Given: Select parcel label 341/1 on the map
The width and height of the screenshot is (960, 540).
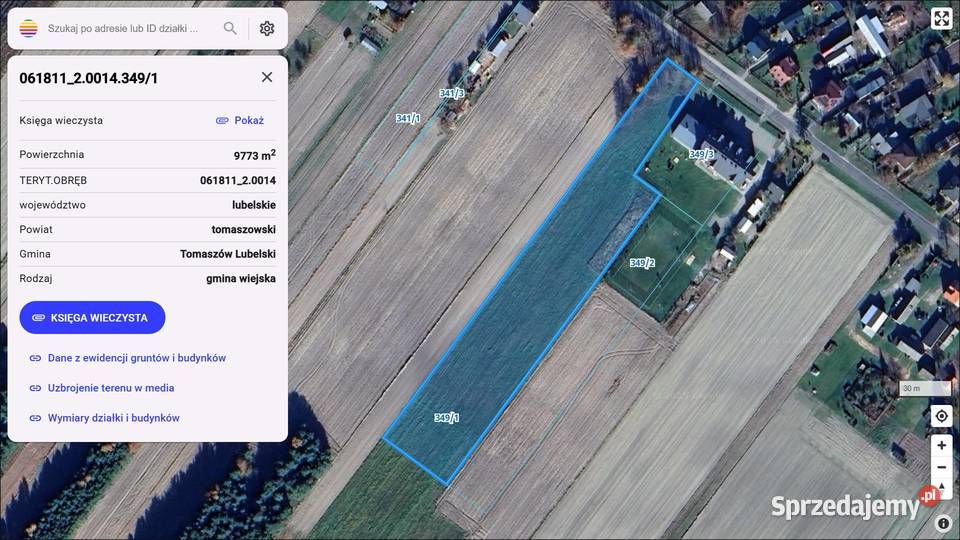Looking at the screenshot, I should pos(408,118).
